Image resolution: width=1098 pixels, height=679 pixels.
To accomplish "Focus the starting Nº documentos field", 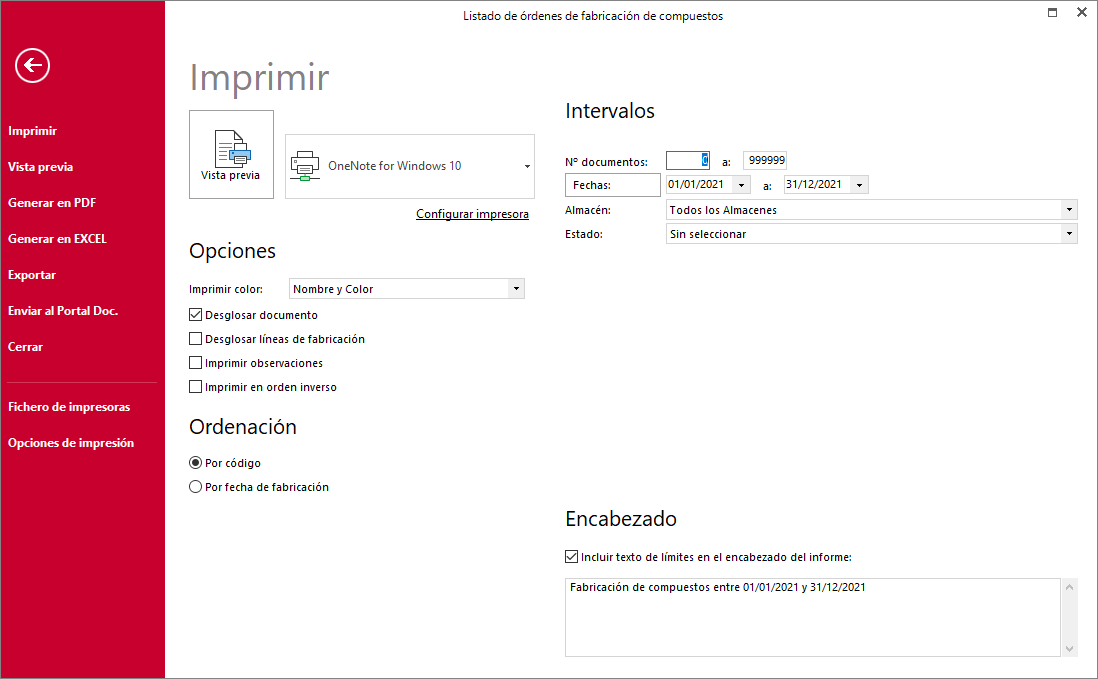I will click(x=688, y=160).
